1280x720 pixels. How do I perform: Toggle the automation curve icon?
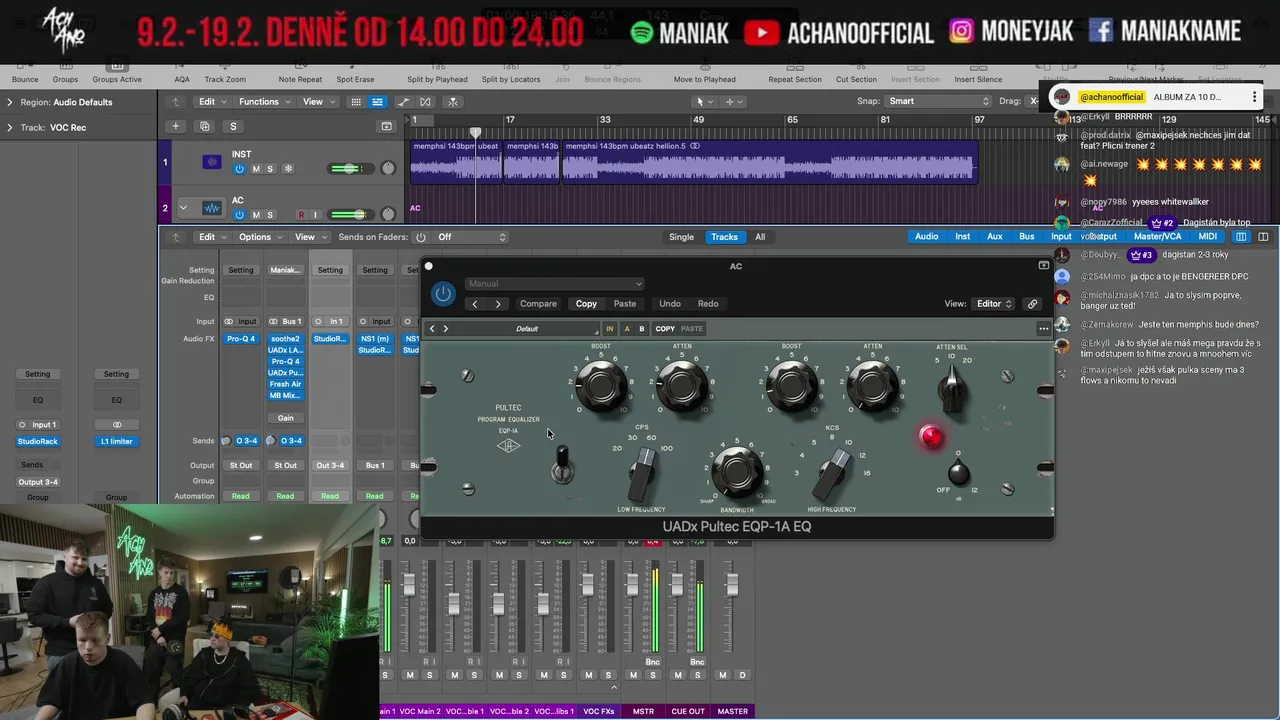404,102
